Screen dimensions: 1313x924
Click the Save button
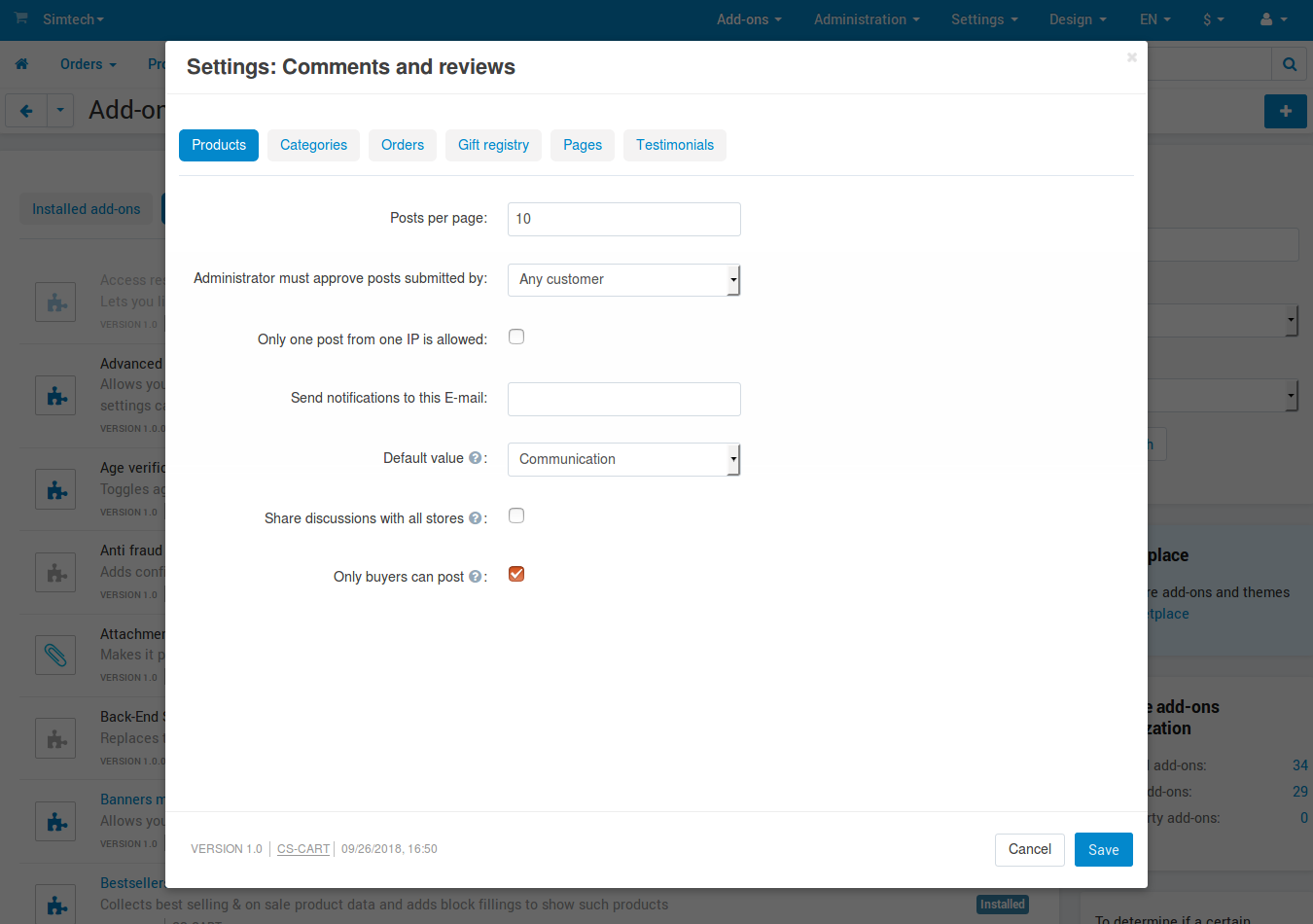point(1104,850)
